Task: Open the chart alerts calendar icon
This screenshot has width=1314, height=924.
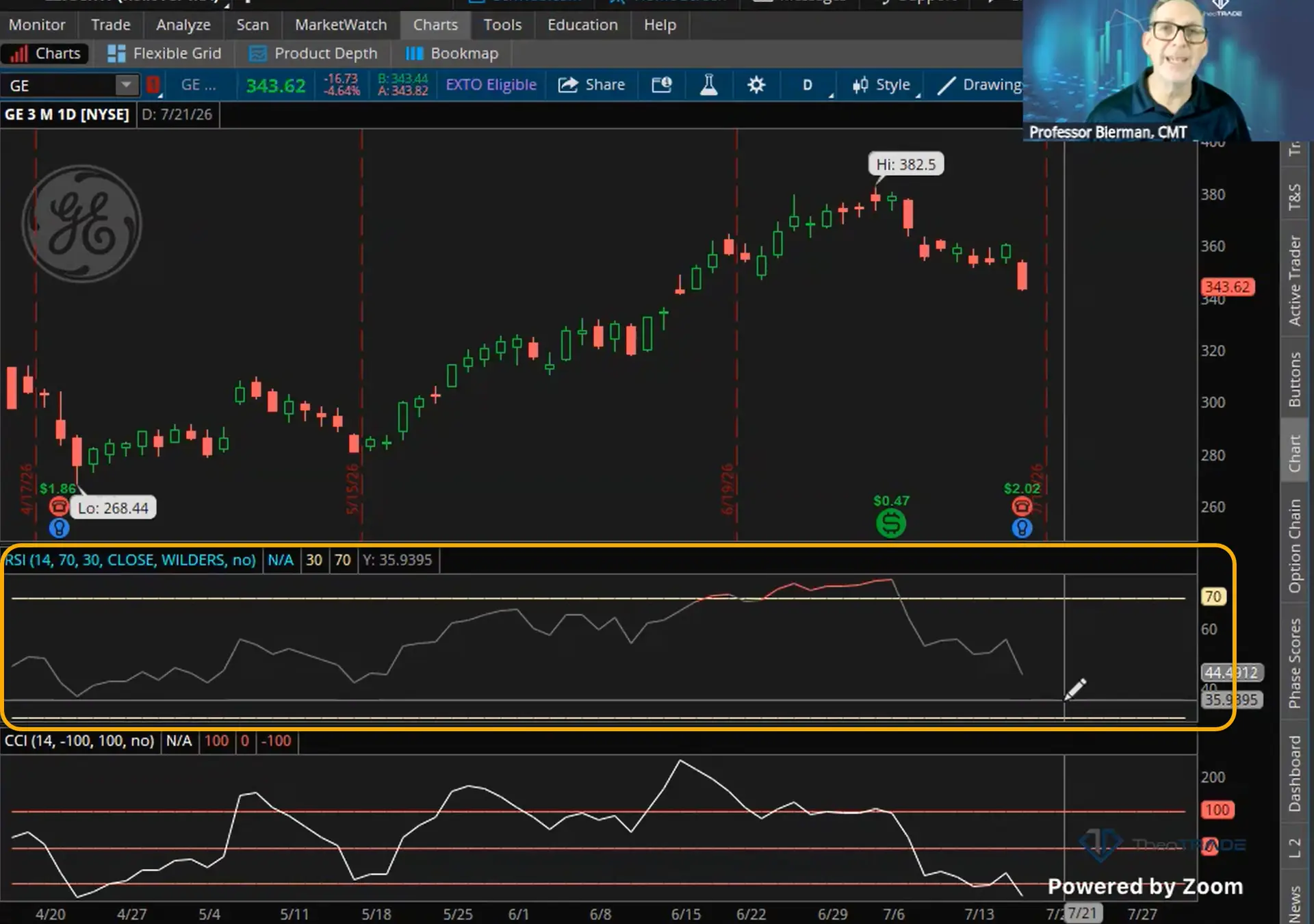Action: pyautogui.click(x=662, y=85)
